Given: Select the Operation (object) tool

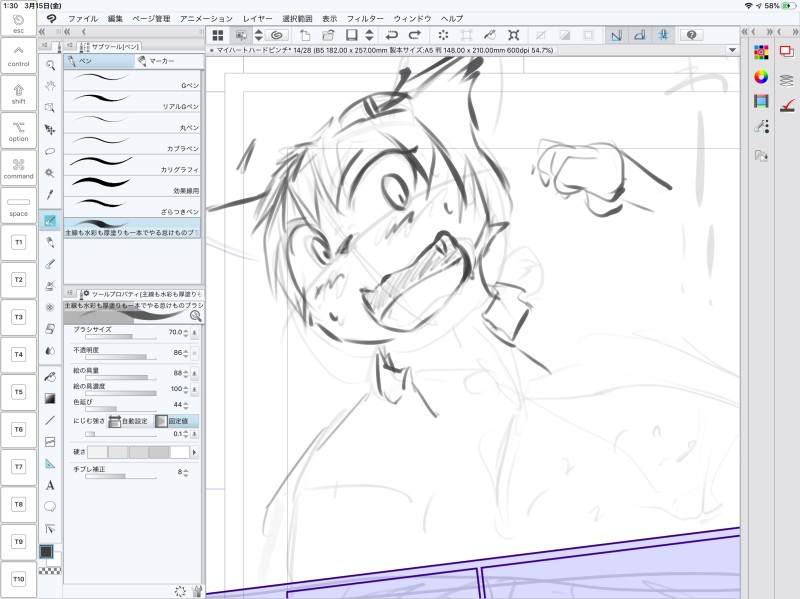Looking at the screenshot, I should [50, 108].
